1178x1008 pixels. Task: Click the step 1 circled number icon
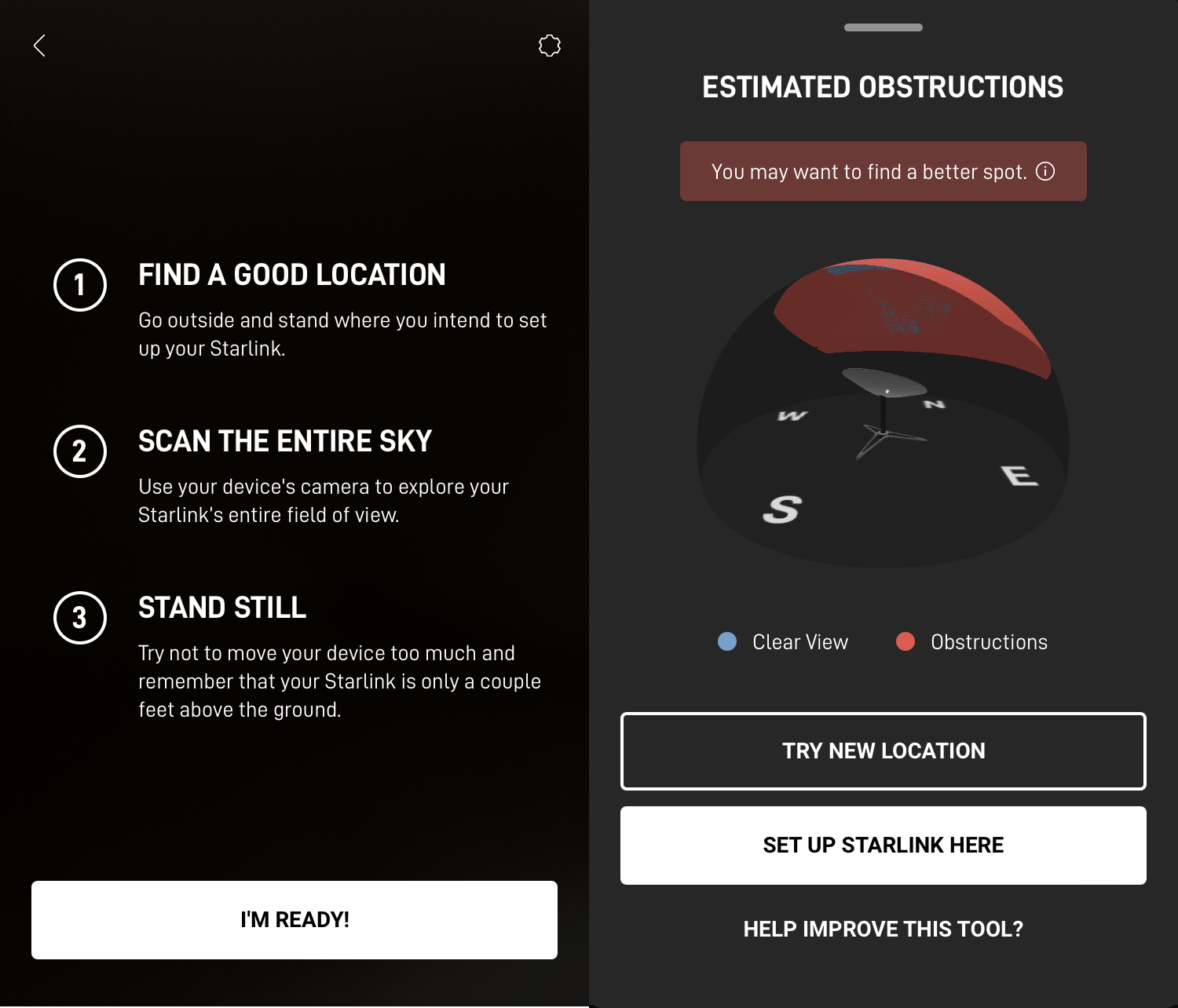[80, 285]
